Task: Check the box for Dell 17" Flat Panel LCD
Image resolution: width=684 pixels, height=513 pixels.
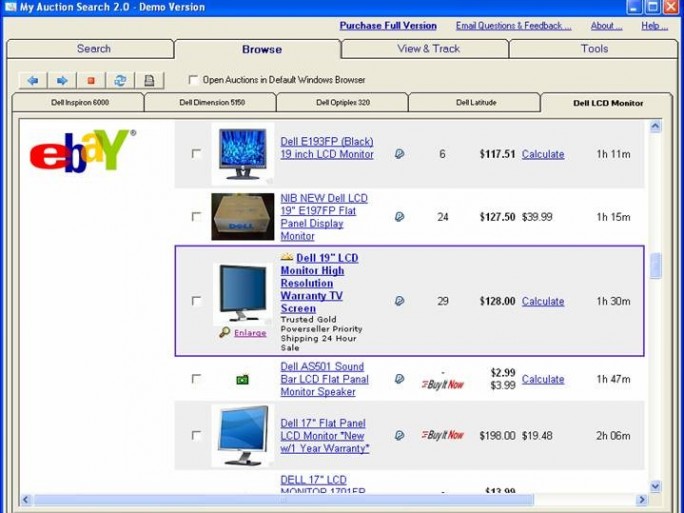Action: (196, 435)
